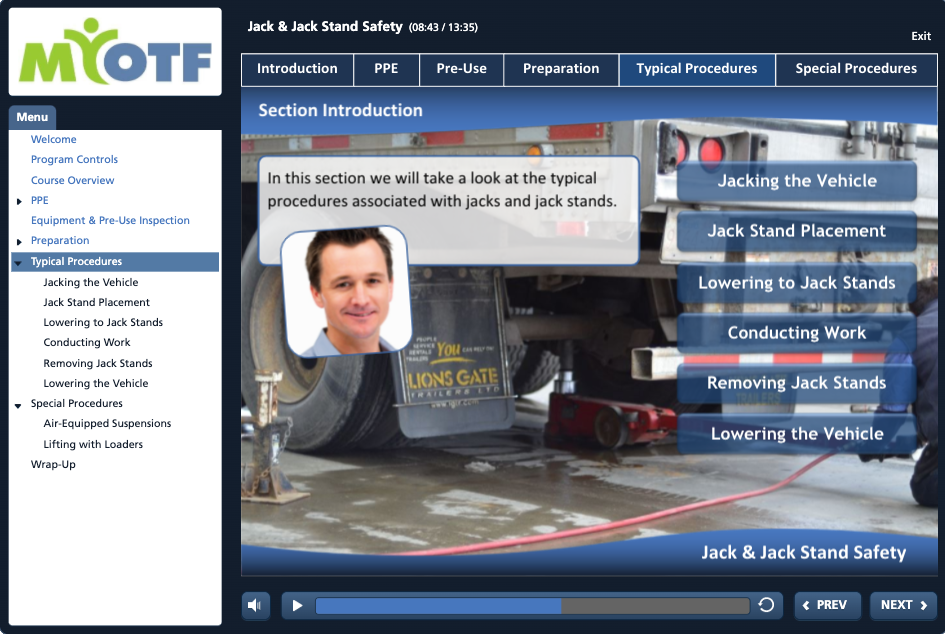945x634 pixels.
Task: Go back with the PREV button
Action: point(827,605)
